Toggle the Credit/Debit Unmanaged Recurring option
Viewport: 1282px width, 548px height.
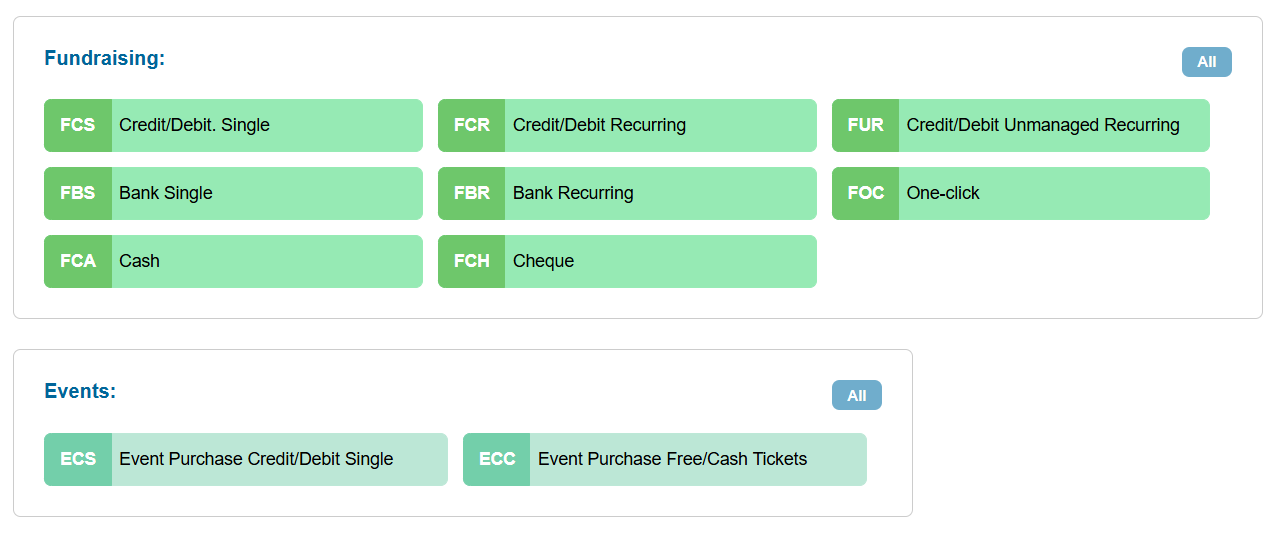point(1043,125)
